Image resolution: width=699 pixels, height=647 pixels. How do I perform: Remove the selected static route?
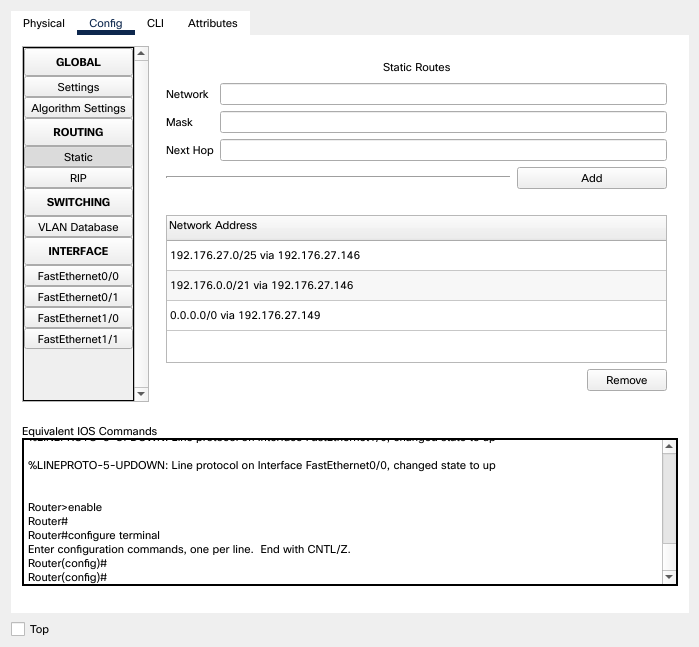(626, 380)
